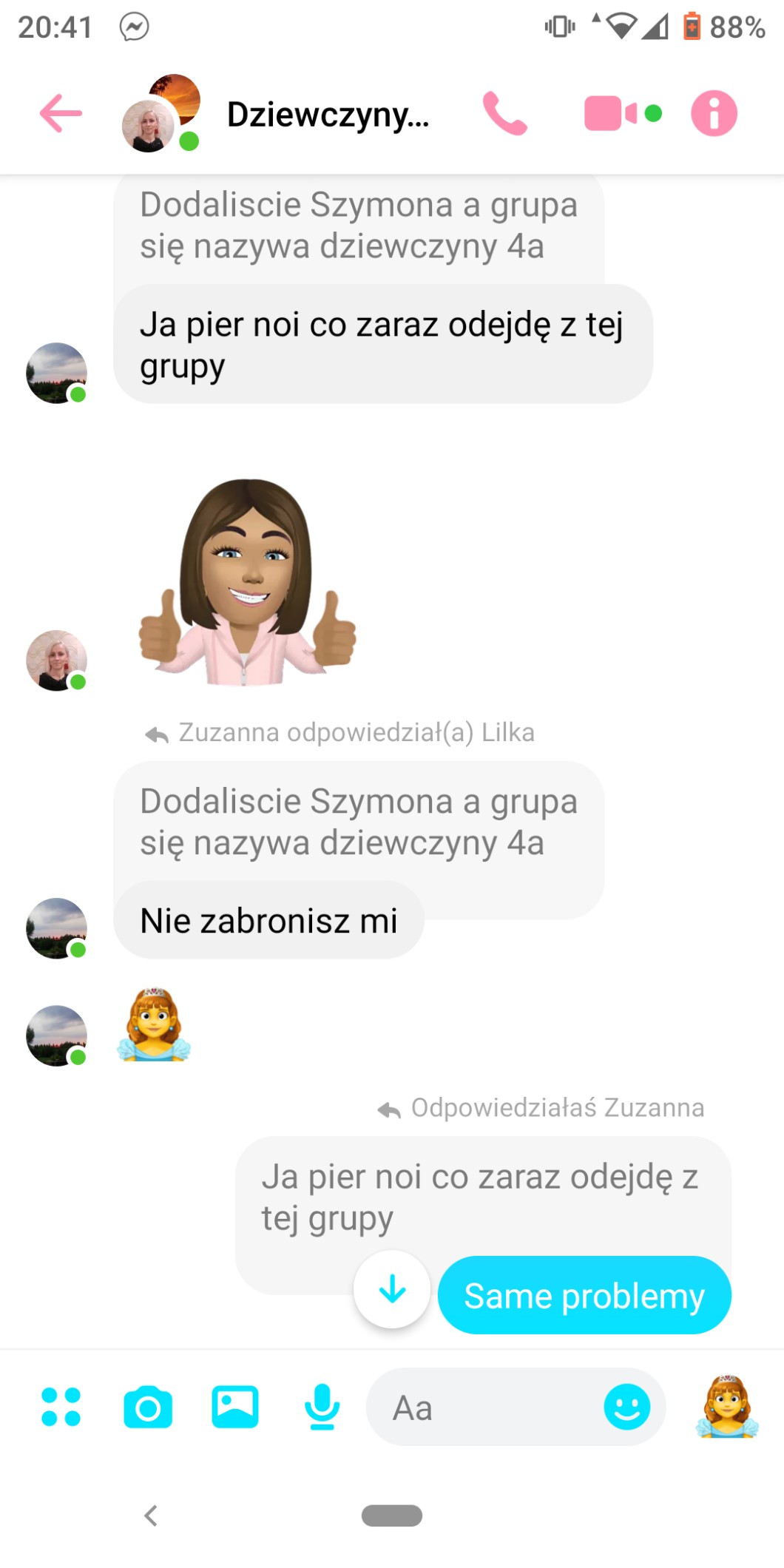Open the photo gallery picker icon

click(x=235, y=1407)
